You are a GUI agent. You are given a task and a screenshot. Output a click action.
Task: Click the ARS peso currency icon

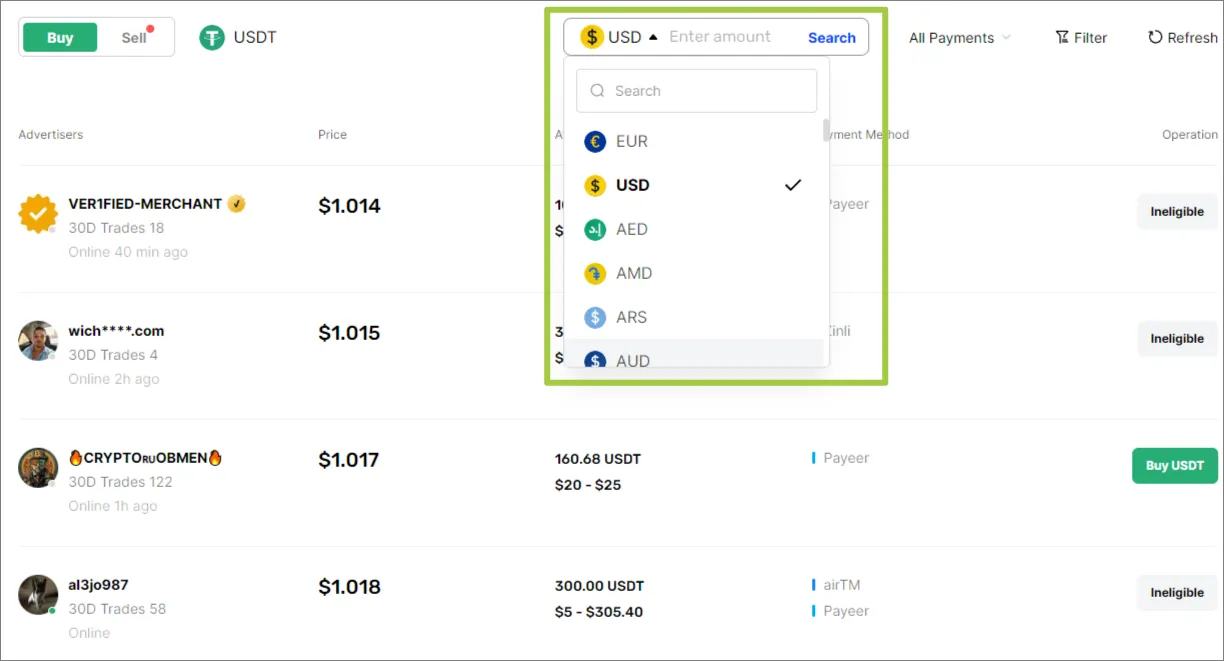point(595,317)
